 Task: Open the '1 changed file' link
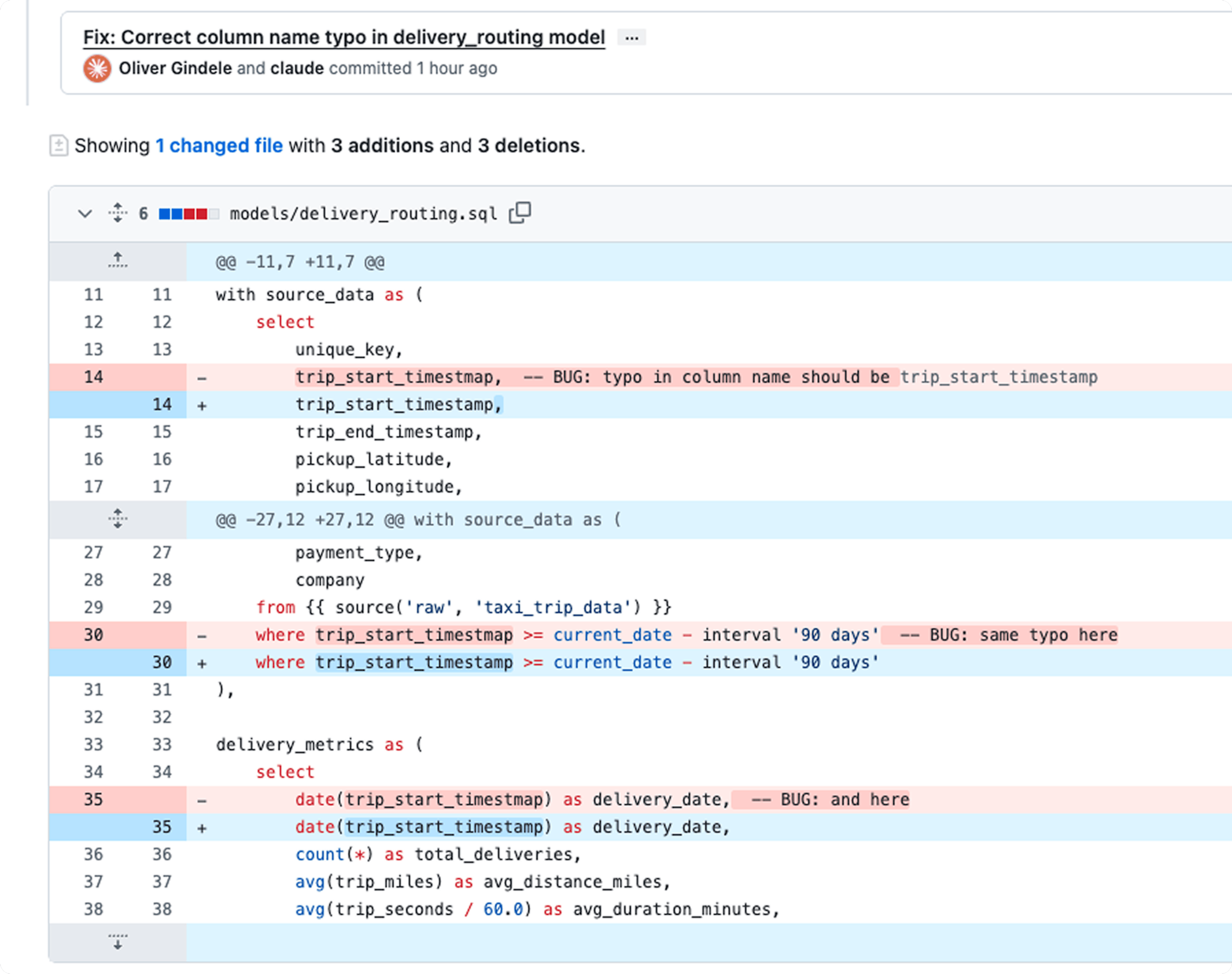pyautogui.click(x=219, y=145)
